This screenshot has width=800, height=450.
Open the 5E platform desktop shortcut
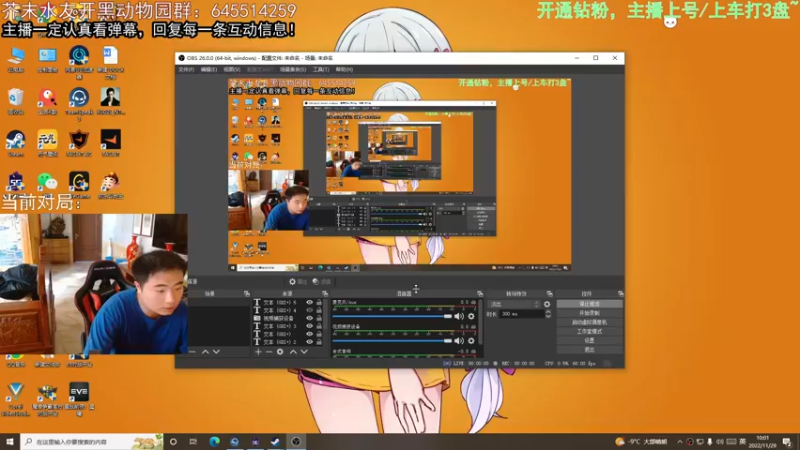[16, 184]
